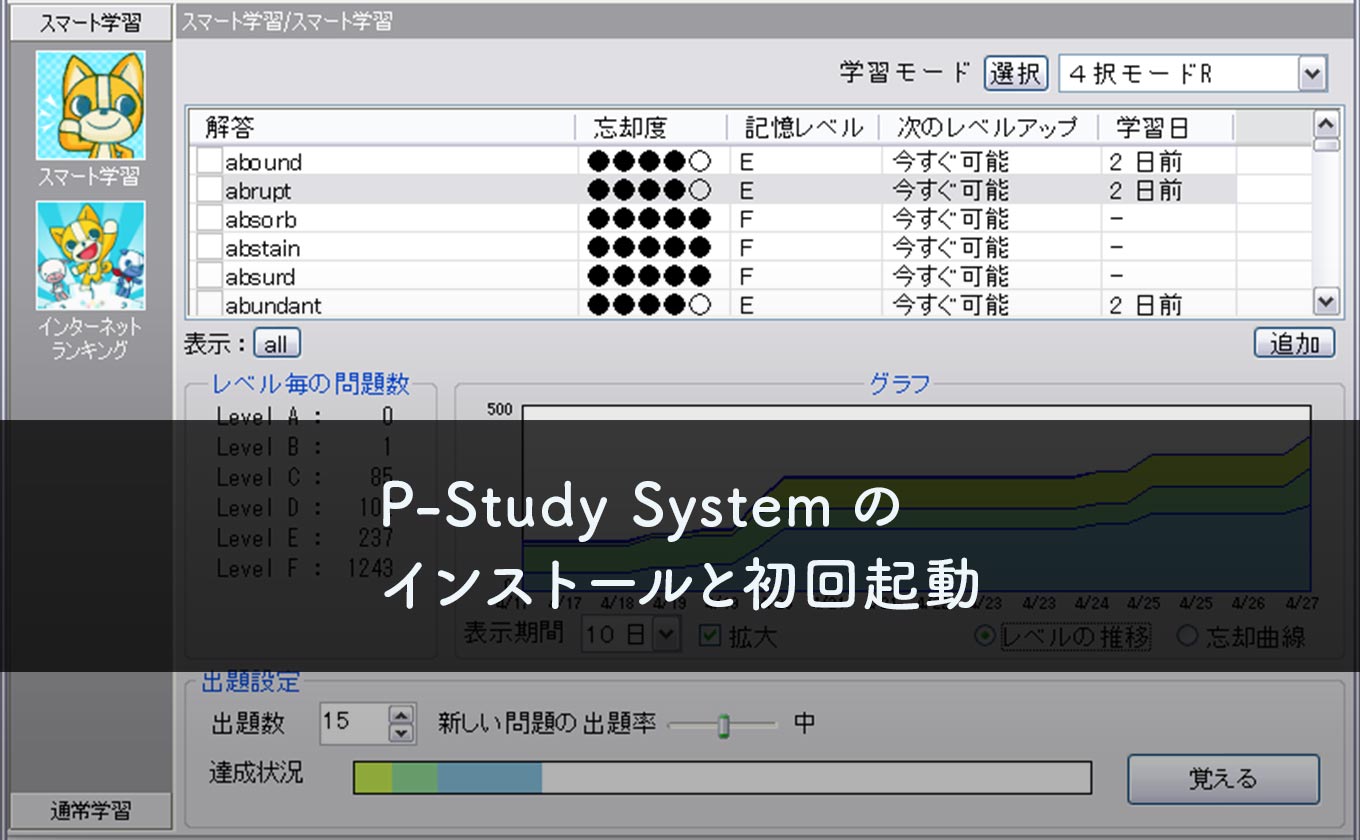Viewport: 1360px width, 840px height.
Task: Select the word abstain in list
Action: 262,248
